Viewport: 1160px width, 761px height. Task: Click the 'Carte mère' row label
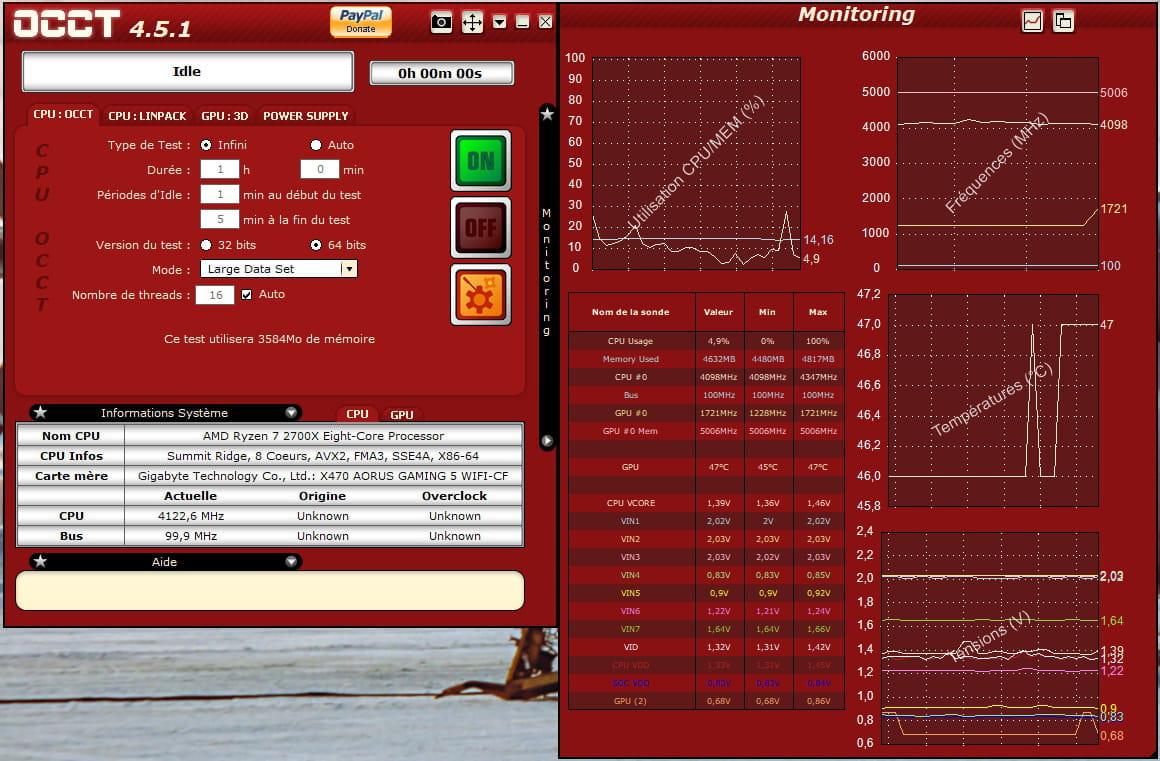point(71,476)
